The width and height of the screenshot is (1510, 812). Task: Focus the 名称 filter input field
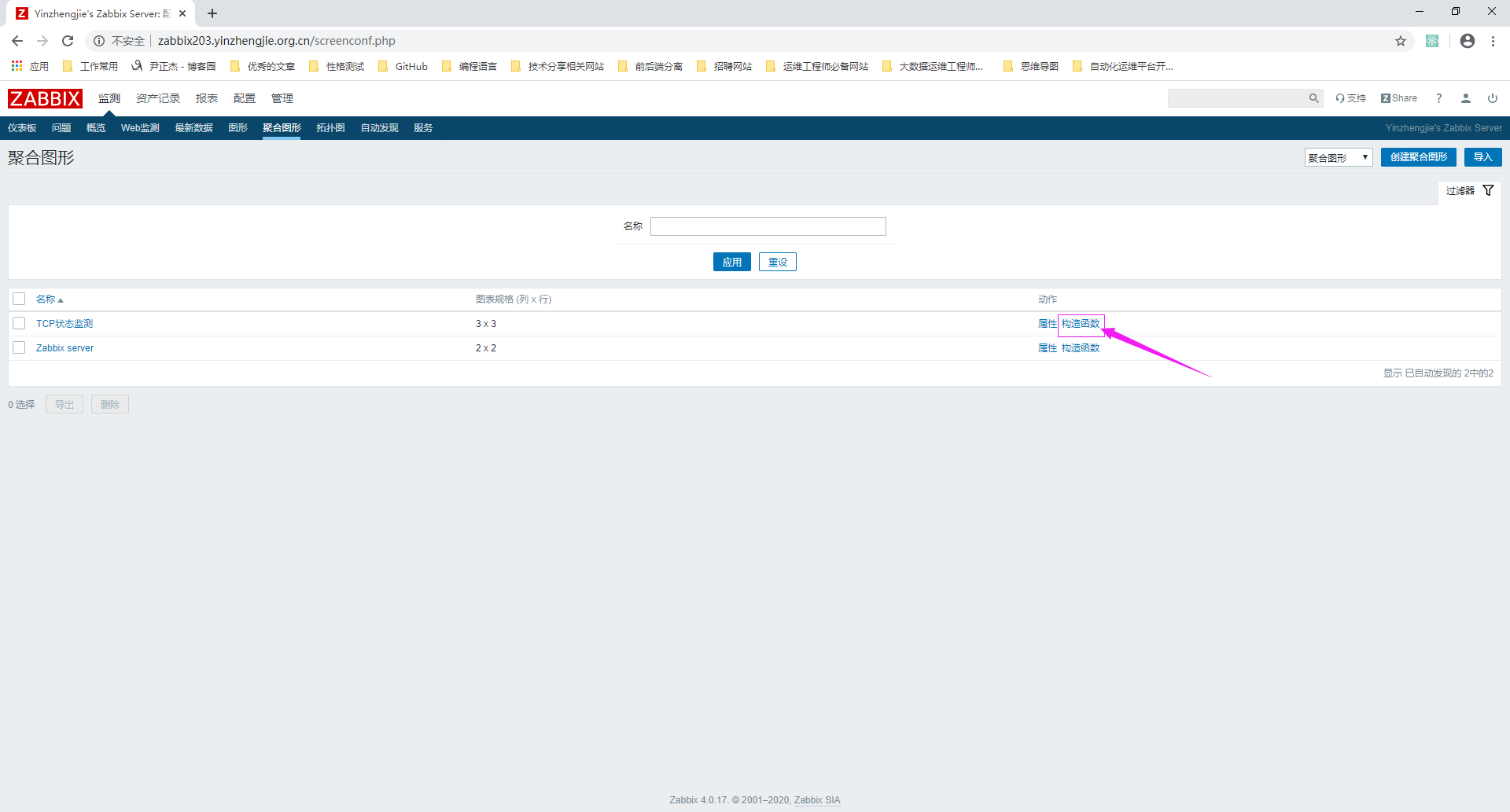[768, 226]
